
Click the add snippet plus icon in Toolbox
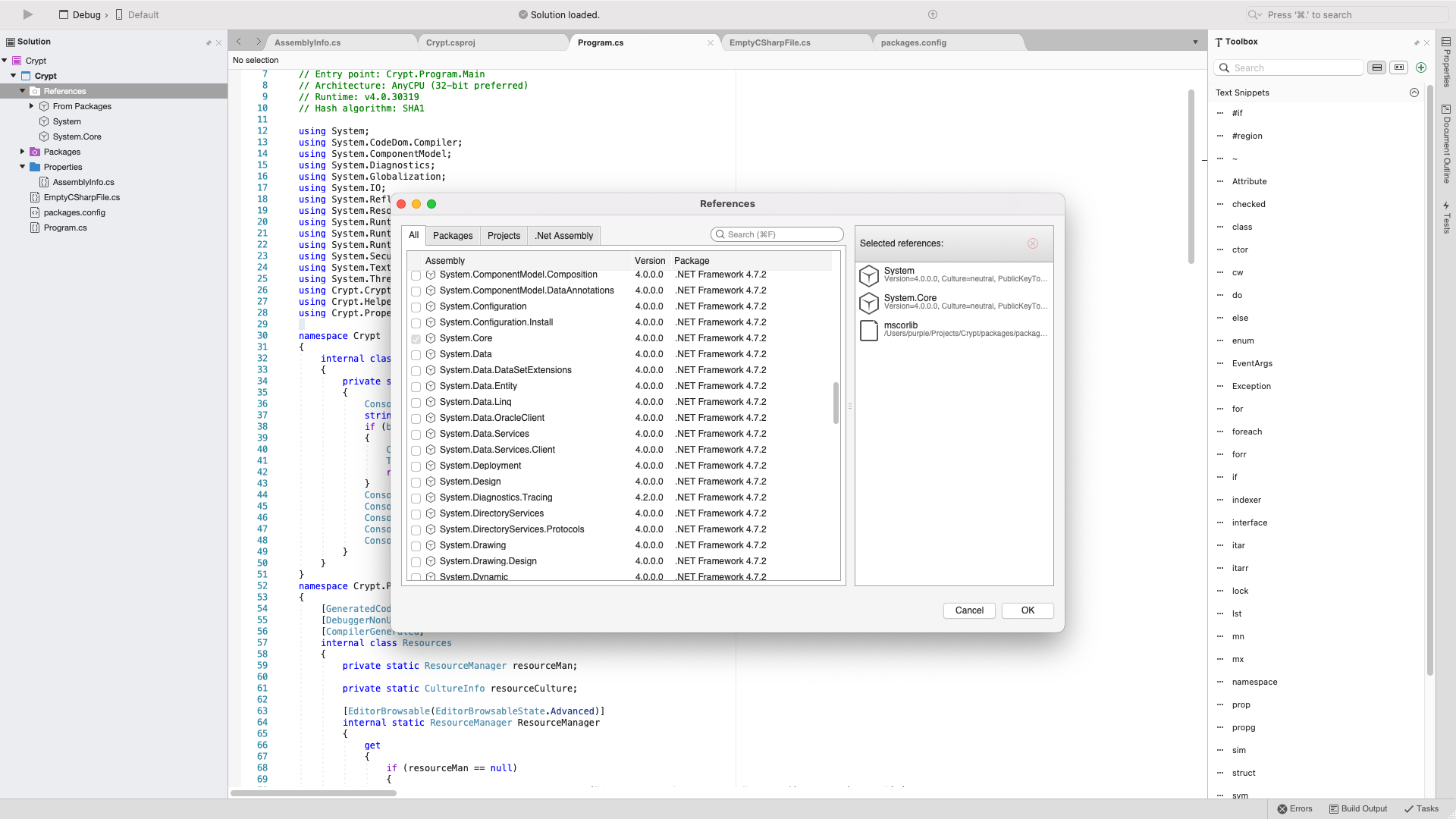pyautogui.click(x=1421, y=67)
